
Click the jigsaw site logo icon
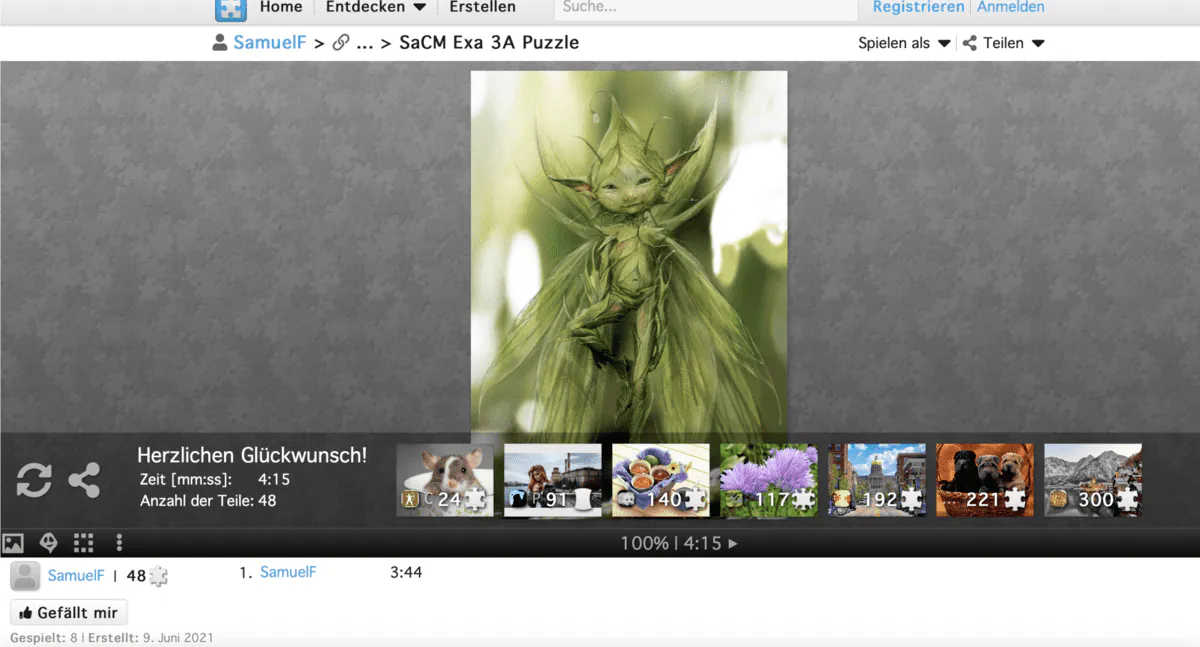click(x=231, y=8)
